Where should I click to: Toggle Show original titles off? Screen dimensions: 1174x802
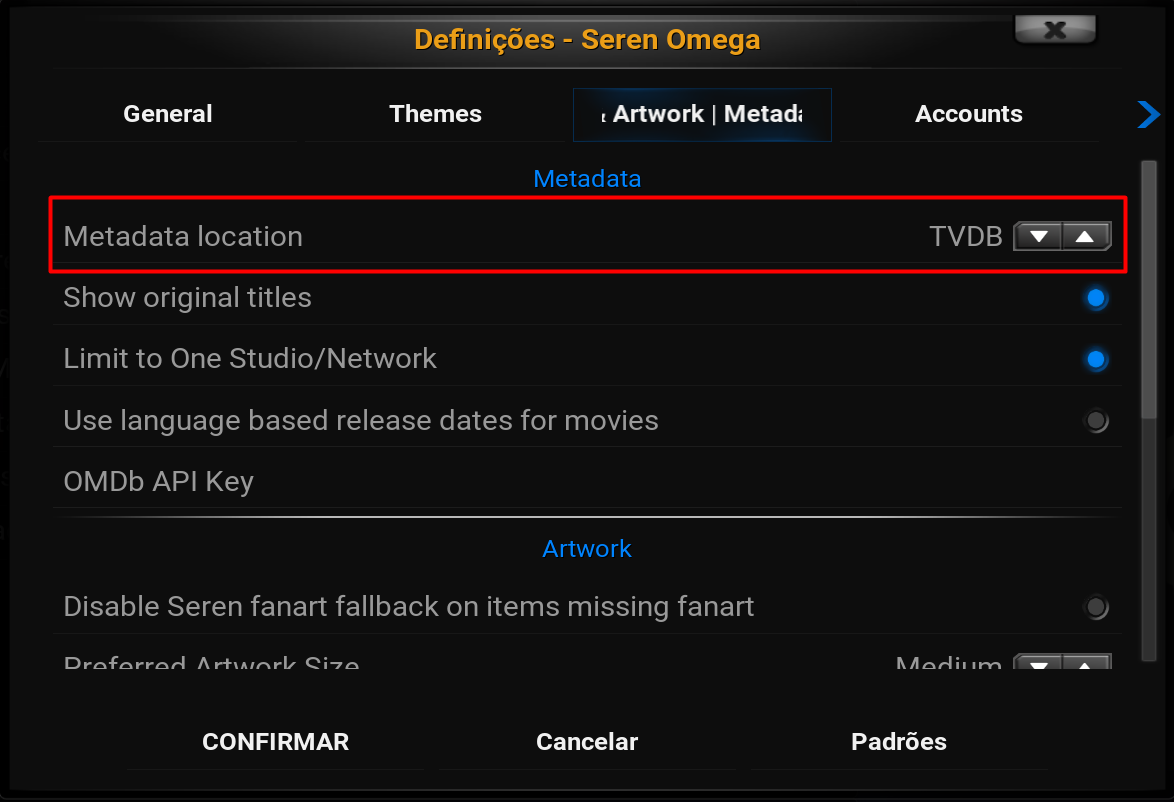pos(1096,297)
